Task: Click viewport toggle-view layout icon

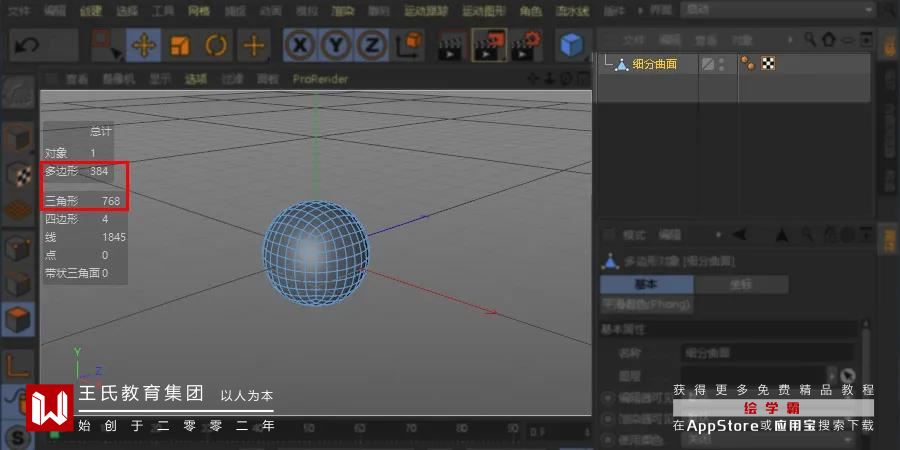Action: (581, 78)
